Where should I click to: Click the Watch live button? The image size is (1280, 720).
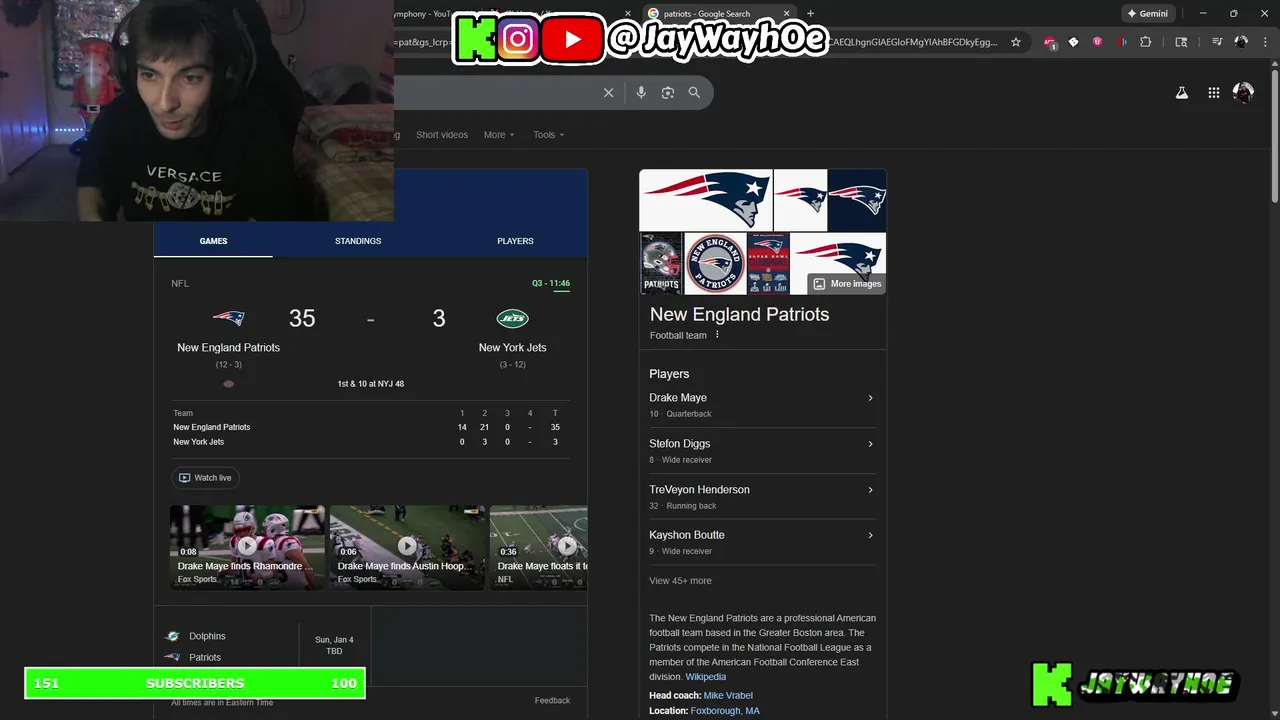[x=205, y=478]
